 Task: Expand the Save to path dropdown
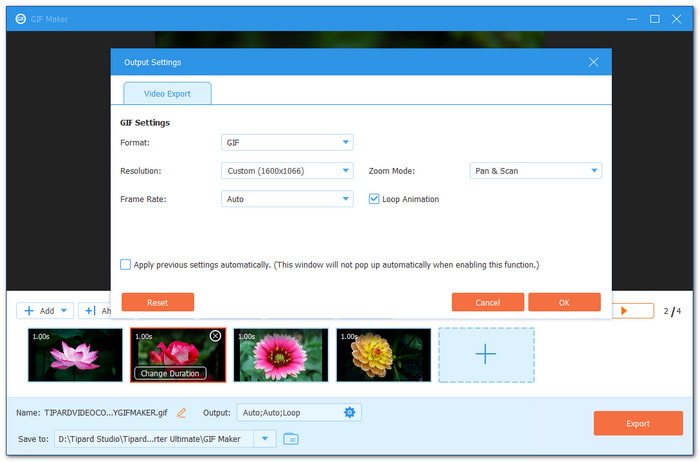[265, 439]
